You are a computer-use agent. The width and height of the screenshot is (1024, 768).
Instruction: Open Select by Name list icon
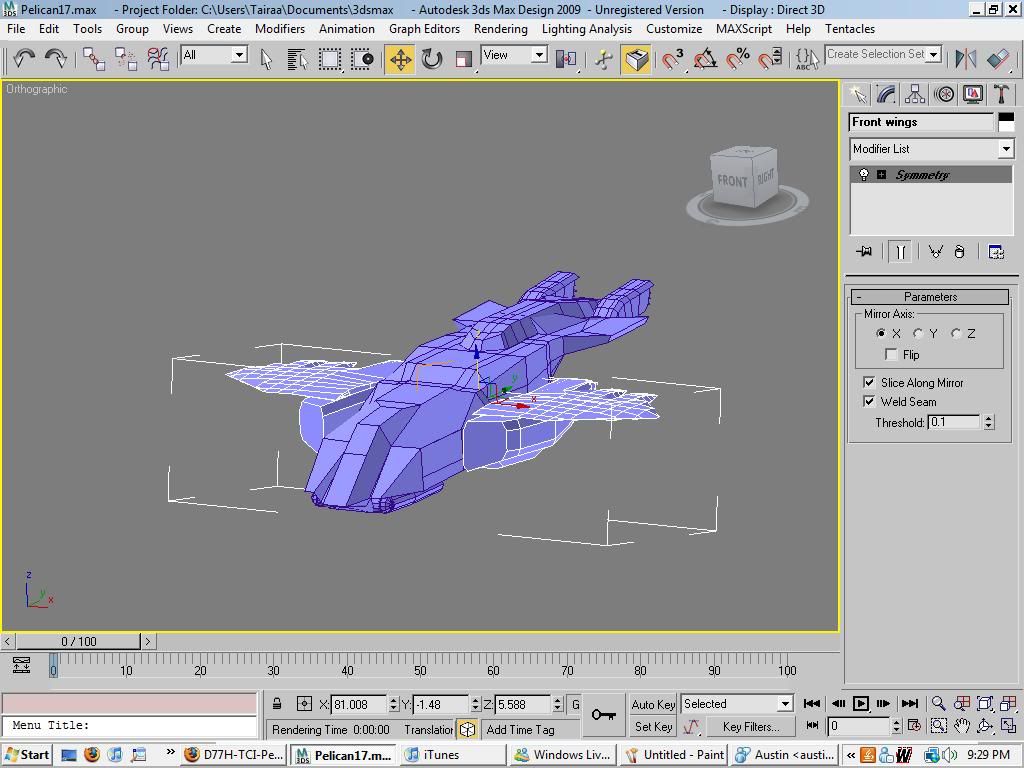(298, 59)
